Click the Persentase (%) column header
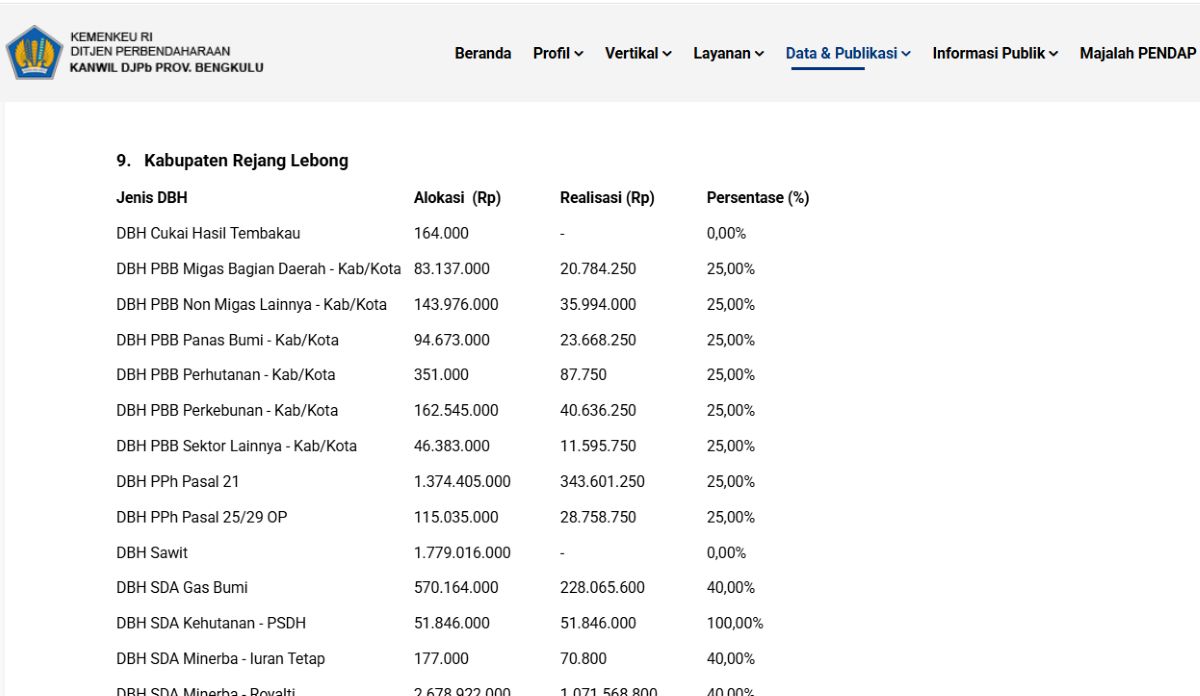Screen dimensions: 1200x696 [758, 198]
